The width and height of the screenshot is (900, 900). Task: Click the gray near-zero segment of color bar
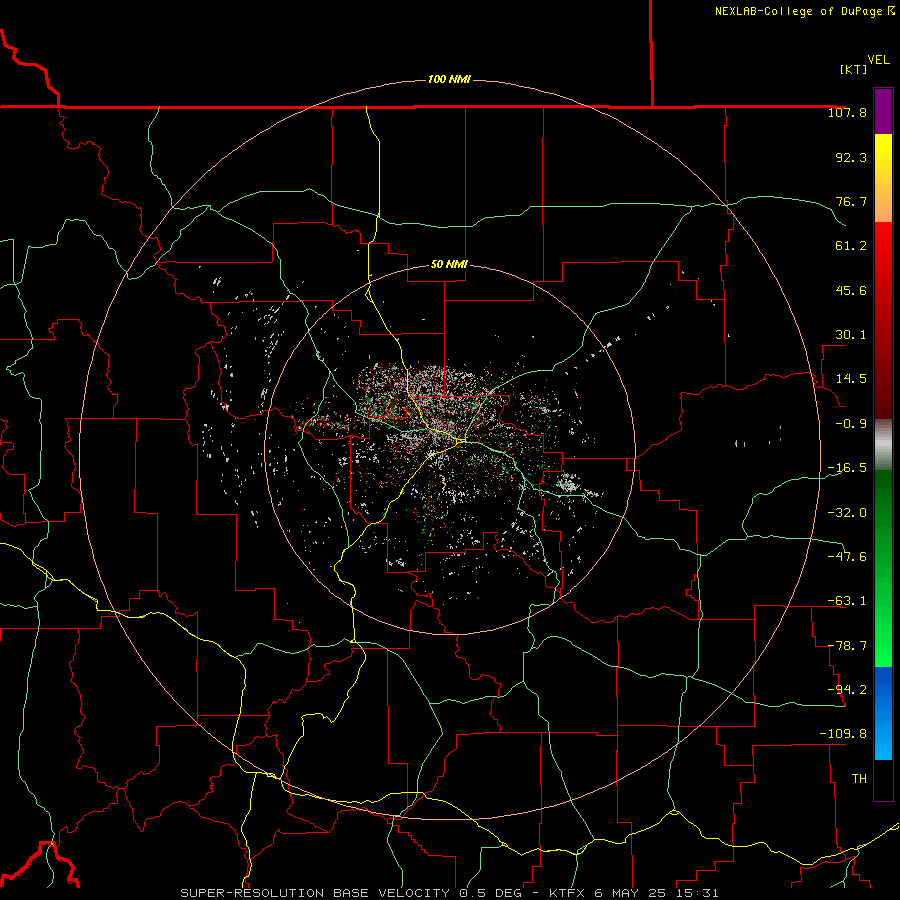(883, 445)
